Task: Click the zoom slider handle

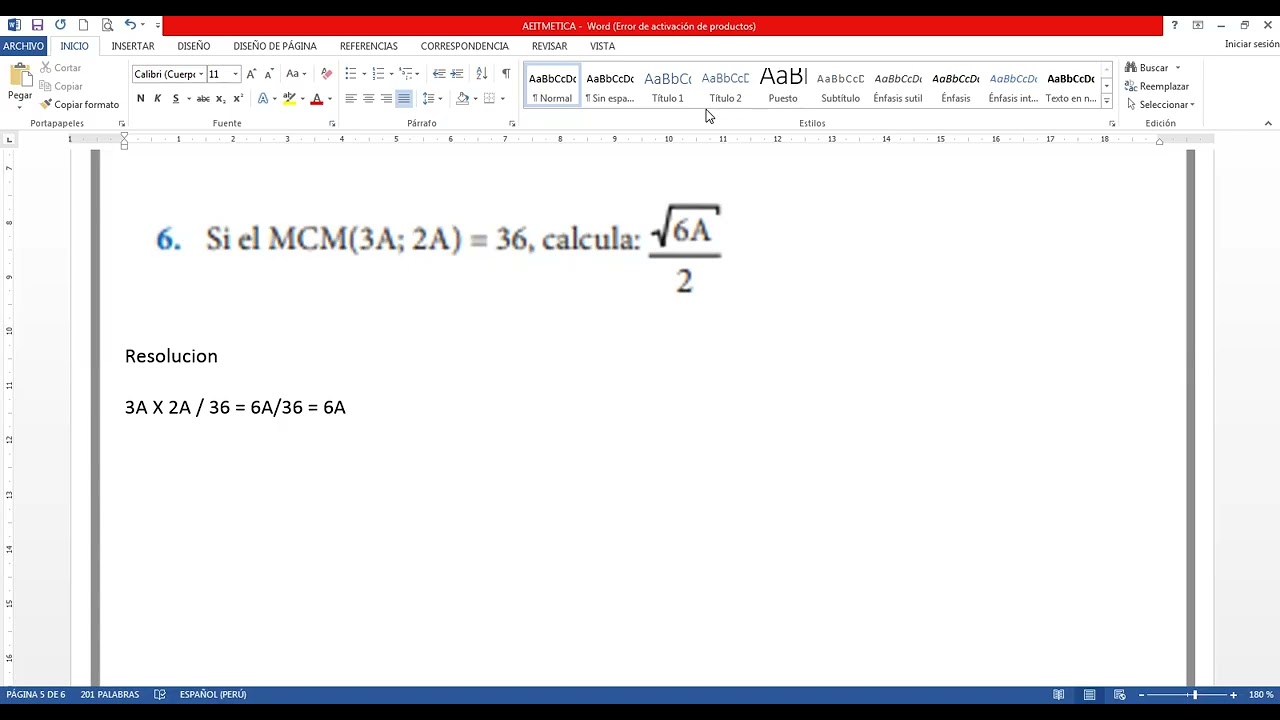Action: [x=1194, y=695]
